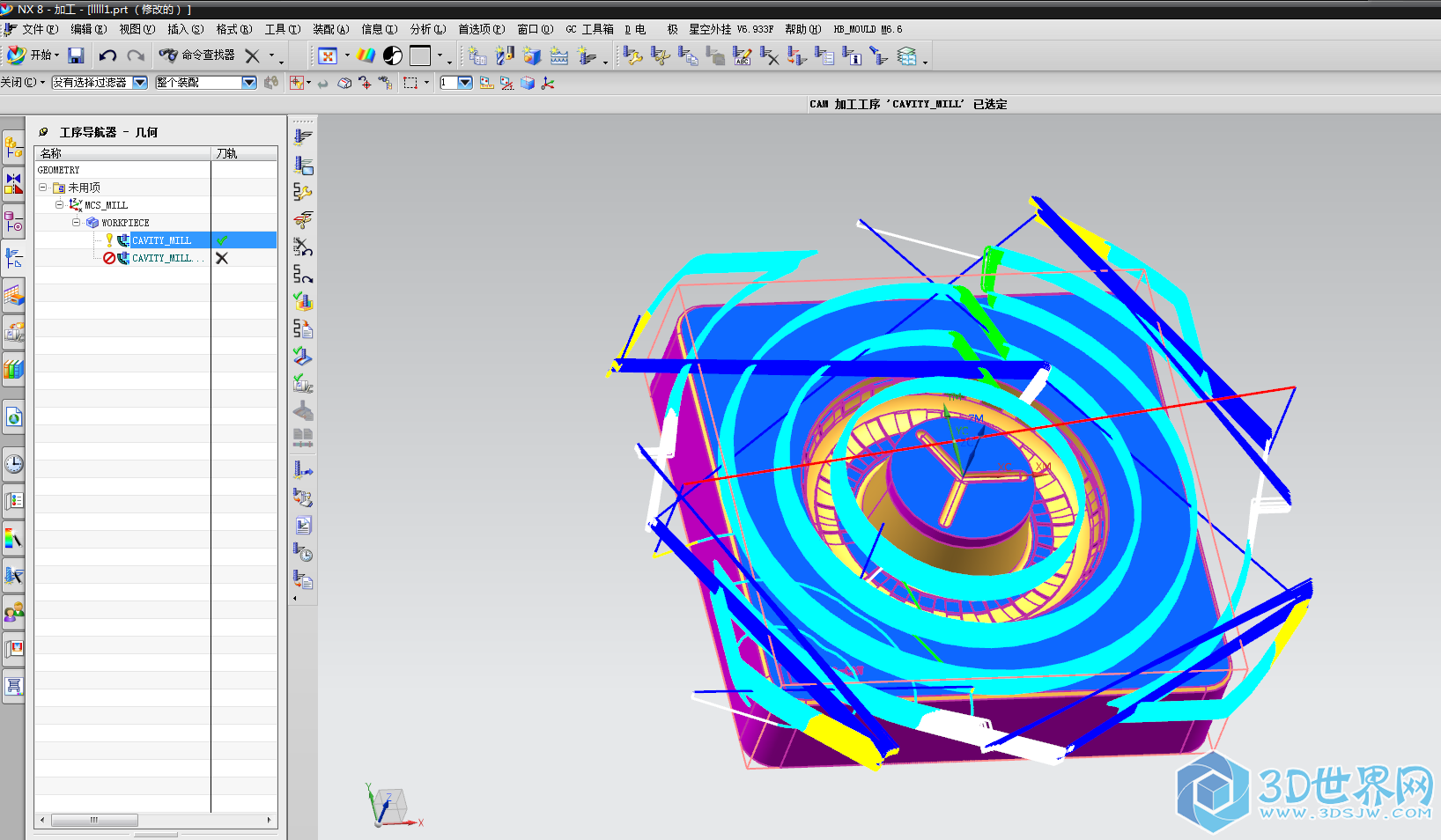Collapse the MCS_MILL tree node
This screenshot has height=840, width=1441.
click(x=60, y=205)
